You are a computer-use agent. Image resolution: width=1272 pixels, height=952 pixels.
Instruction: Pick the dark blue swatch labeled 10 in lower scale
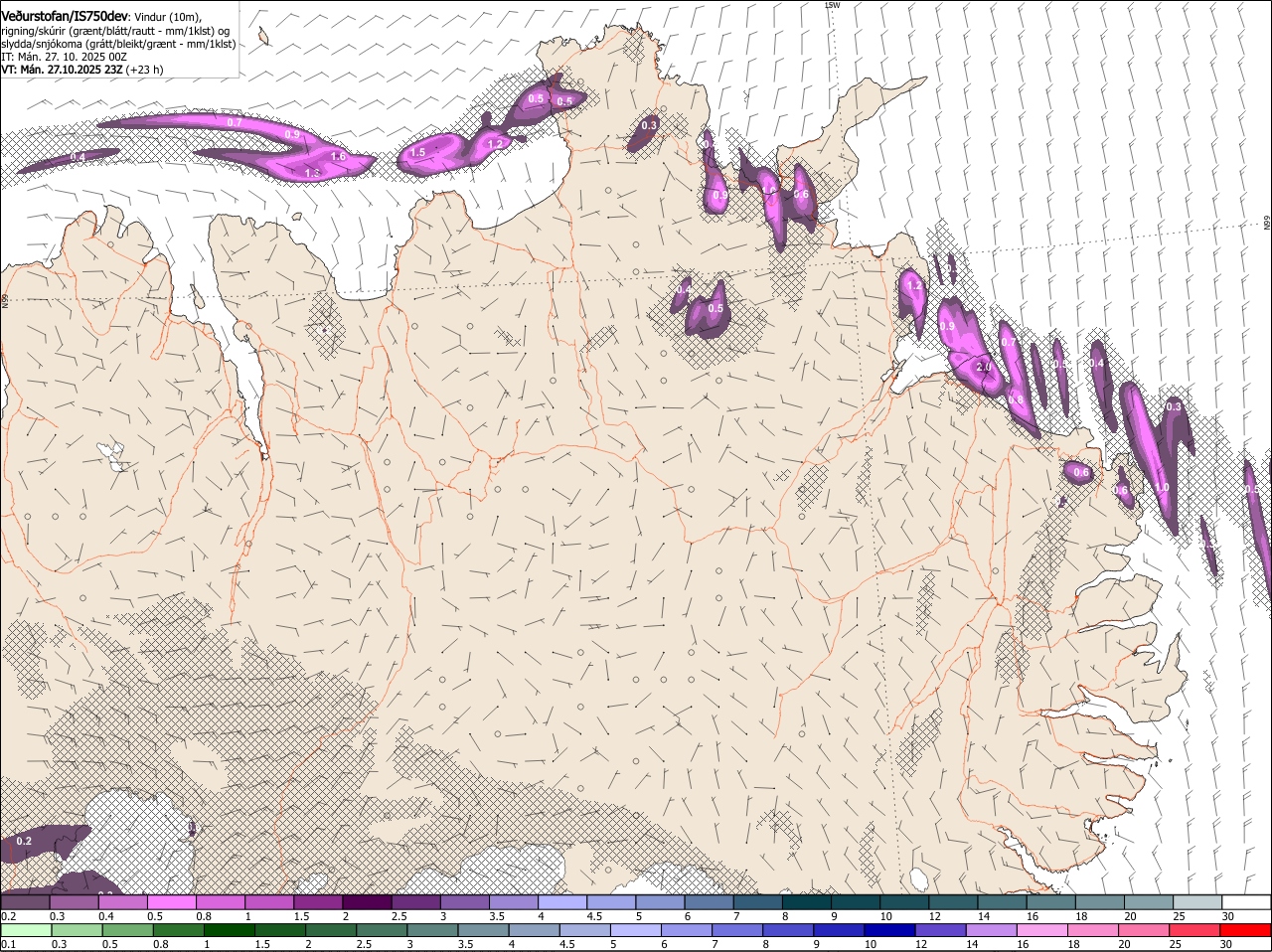pos(889,930)
